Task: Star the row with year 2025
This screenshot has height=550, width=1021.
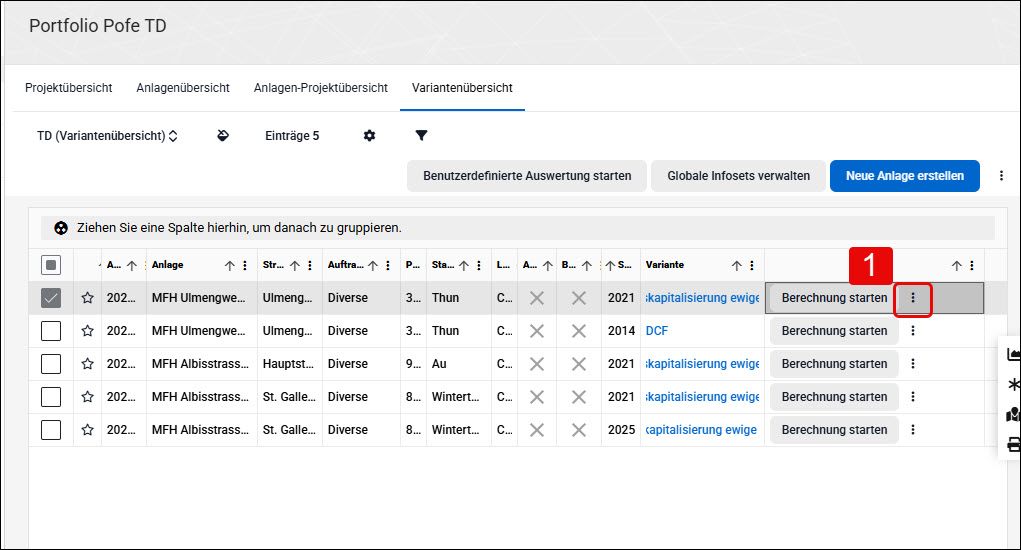Action: (87, 430)
